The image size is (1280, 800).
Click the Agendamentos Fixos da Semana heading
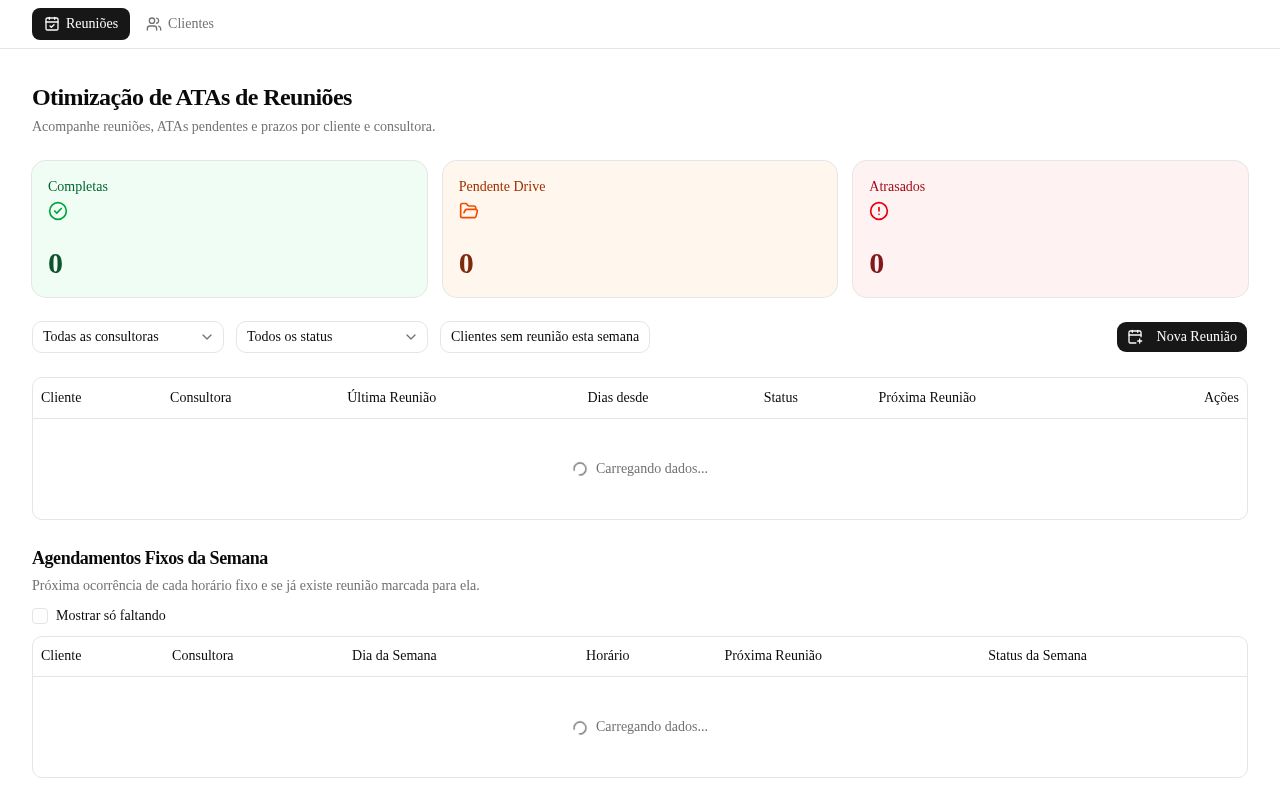point(150,558)
